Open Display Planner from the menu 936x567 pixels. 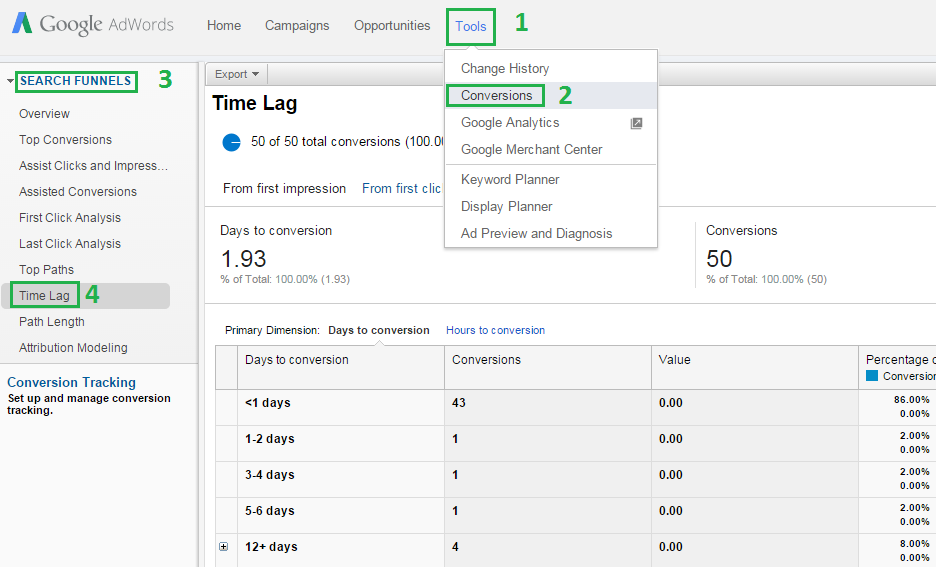click(x=506, y=207)
